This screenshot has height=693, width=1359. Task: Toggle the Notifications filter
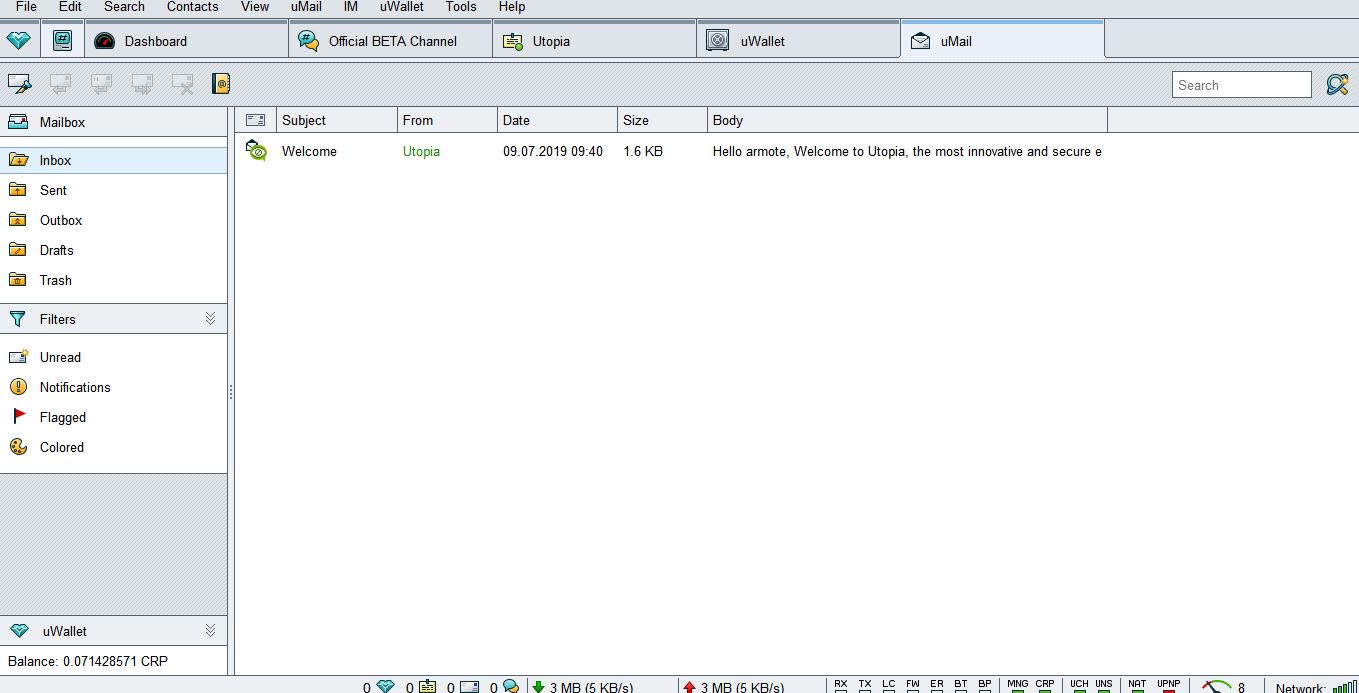(x=74, y=387)
